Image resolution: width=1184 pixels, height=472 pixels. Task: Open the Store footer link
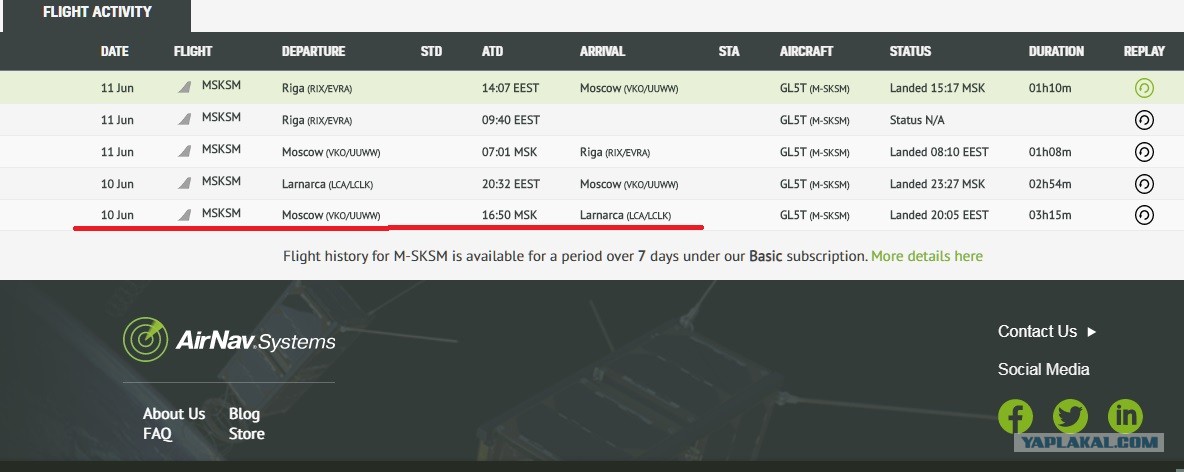pyautogui.click(x=246, y=433)
